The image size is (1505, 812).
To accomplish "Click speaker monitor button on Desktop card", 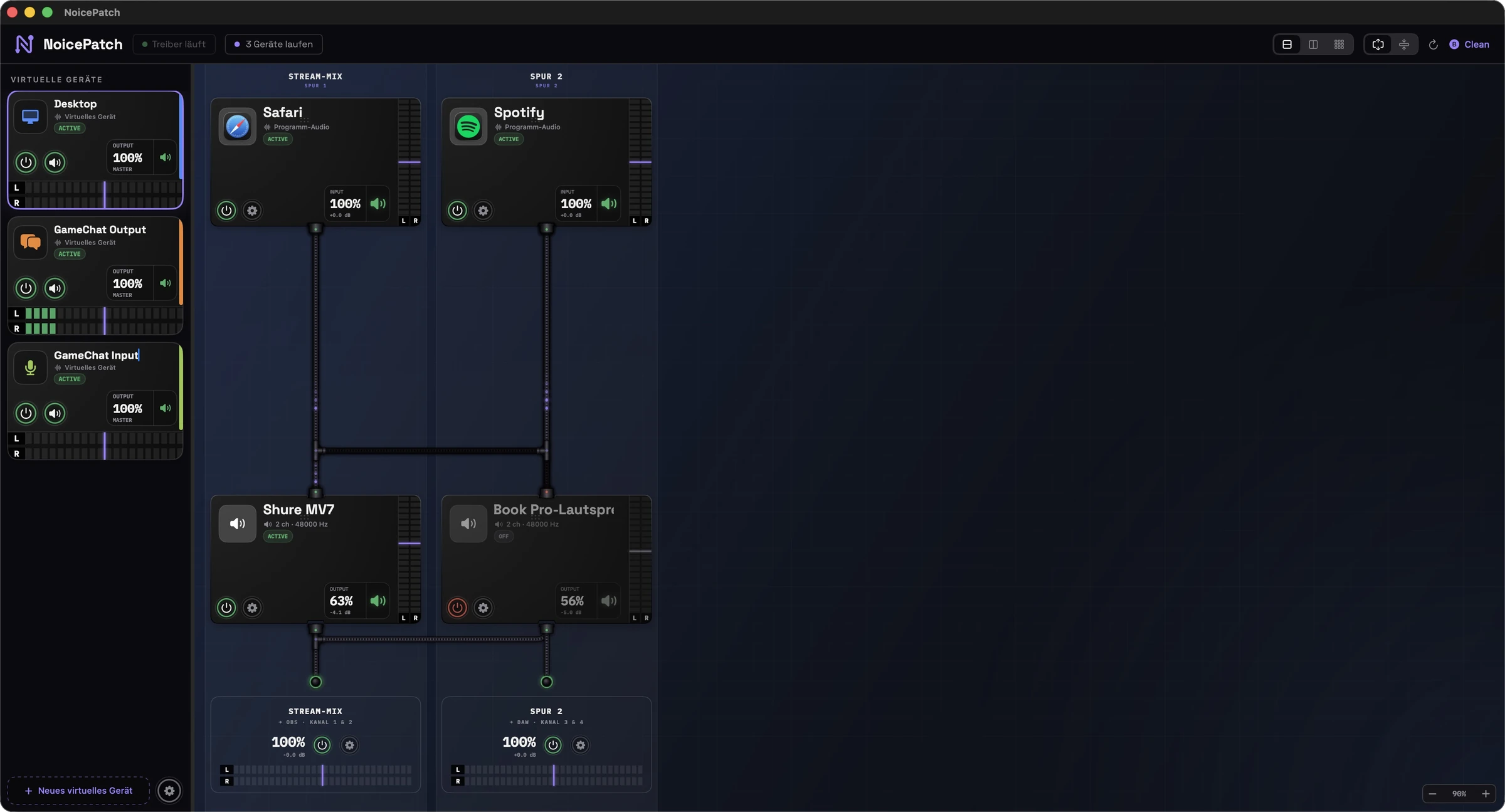I will [x=55, y=162].
